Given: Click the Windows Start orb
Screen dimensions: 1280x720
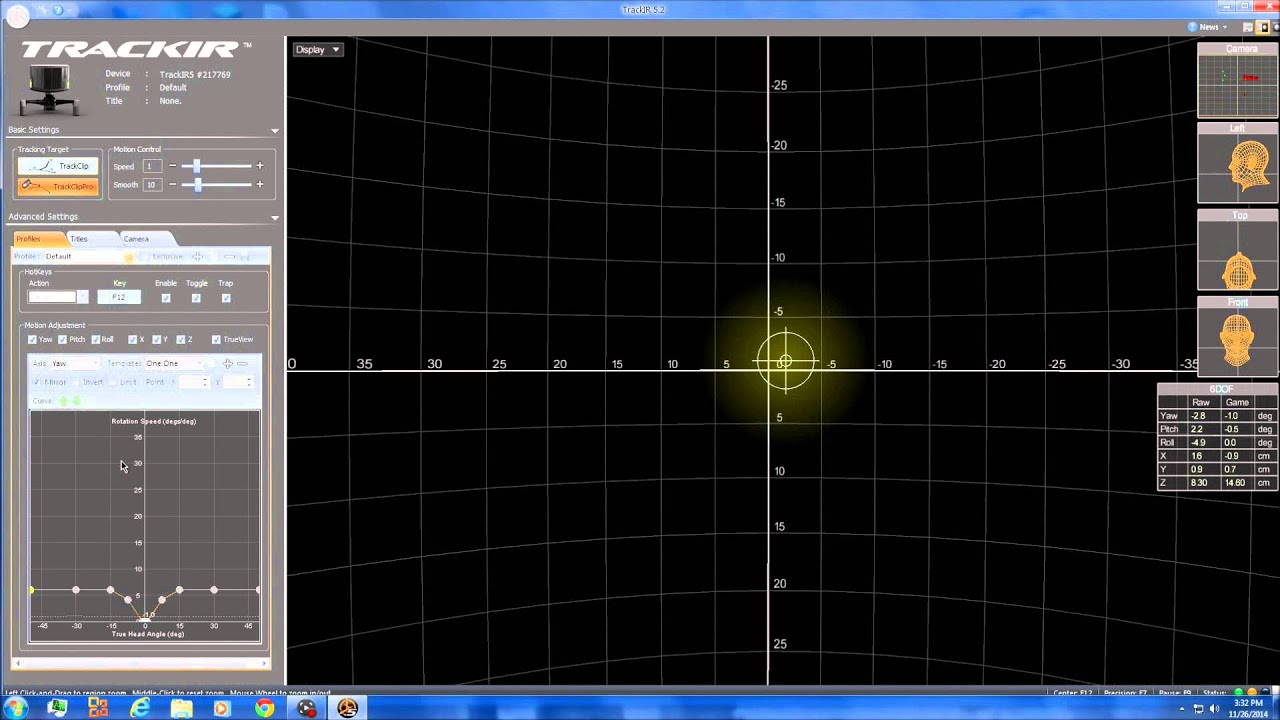Looking at the screenshot, I should (x=16, y=708).
